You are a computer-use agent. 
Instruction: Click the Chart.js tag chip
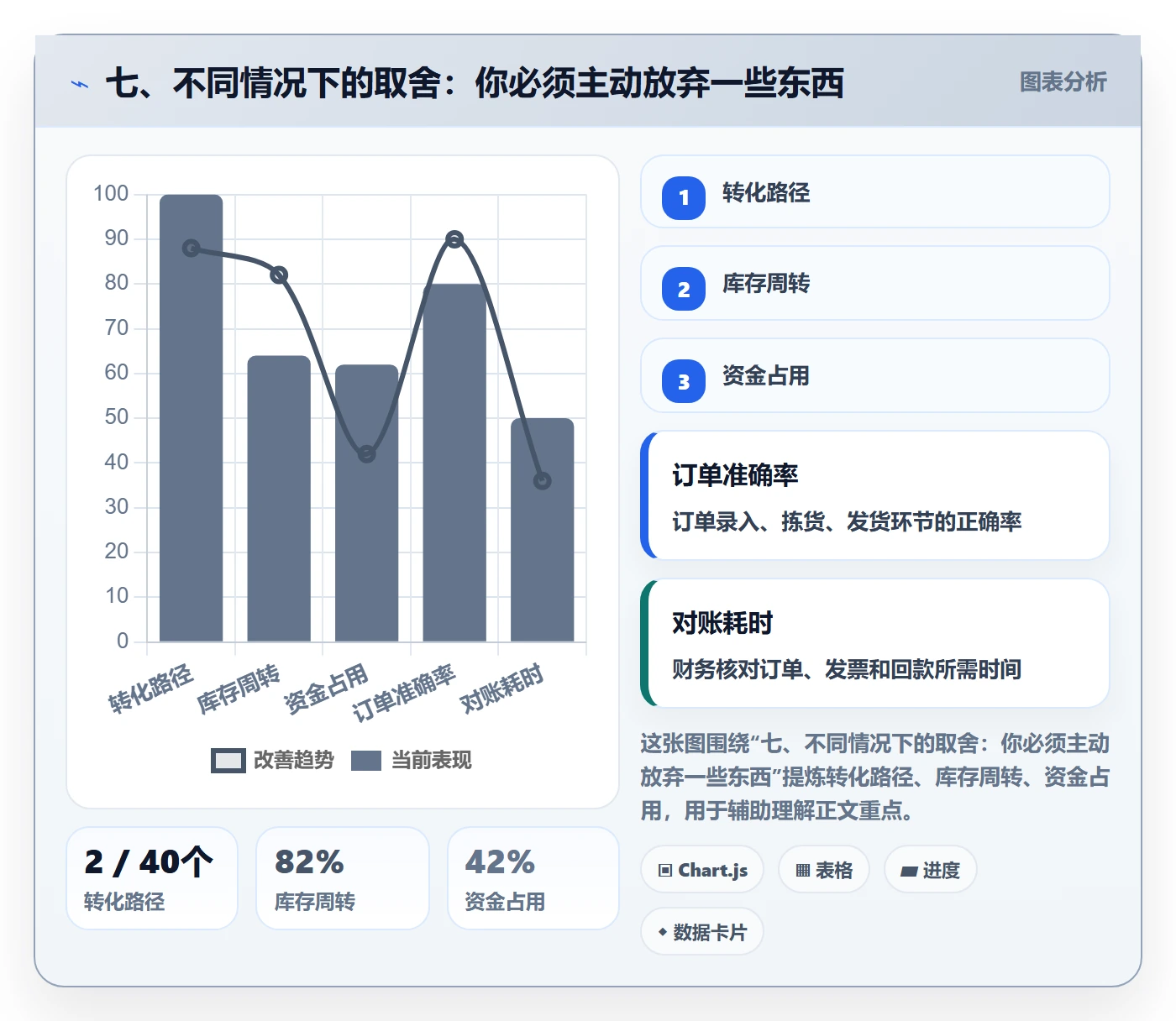[x=702, y=870]
